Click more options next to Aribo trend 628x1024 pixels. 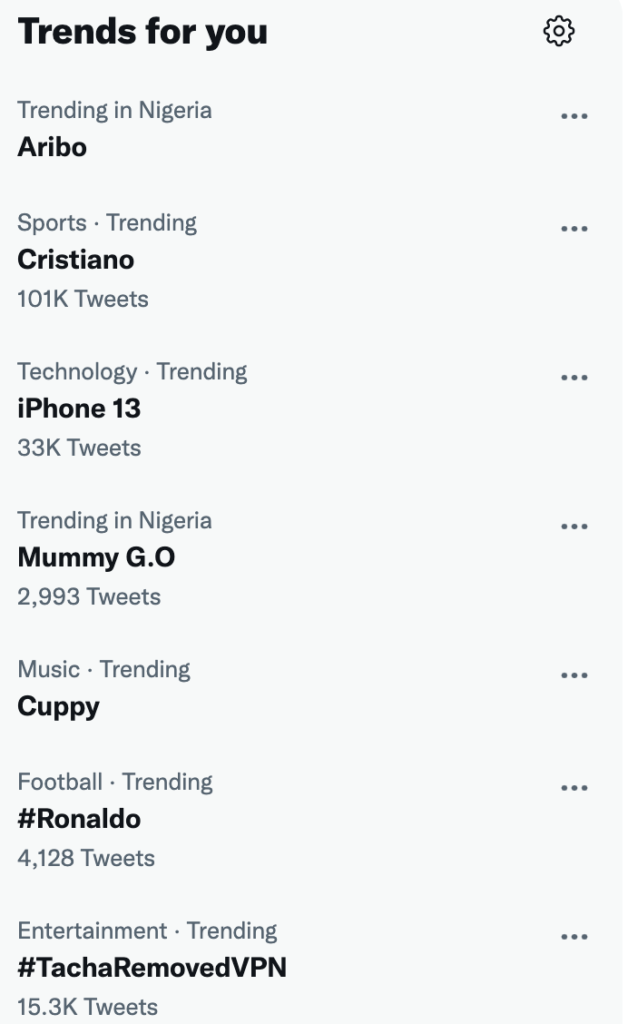(x=574, y=116)
